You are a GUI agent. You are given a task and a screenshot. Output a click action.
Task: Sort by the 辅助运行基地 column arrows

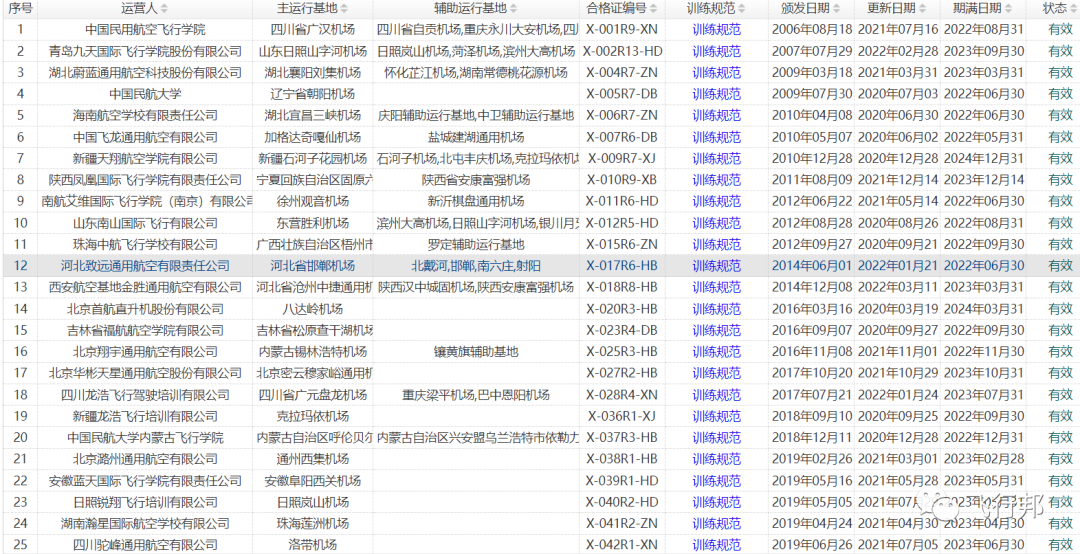(x=512, y=9)
